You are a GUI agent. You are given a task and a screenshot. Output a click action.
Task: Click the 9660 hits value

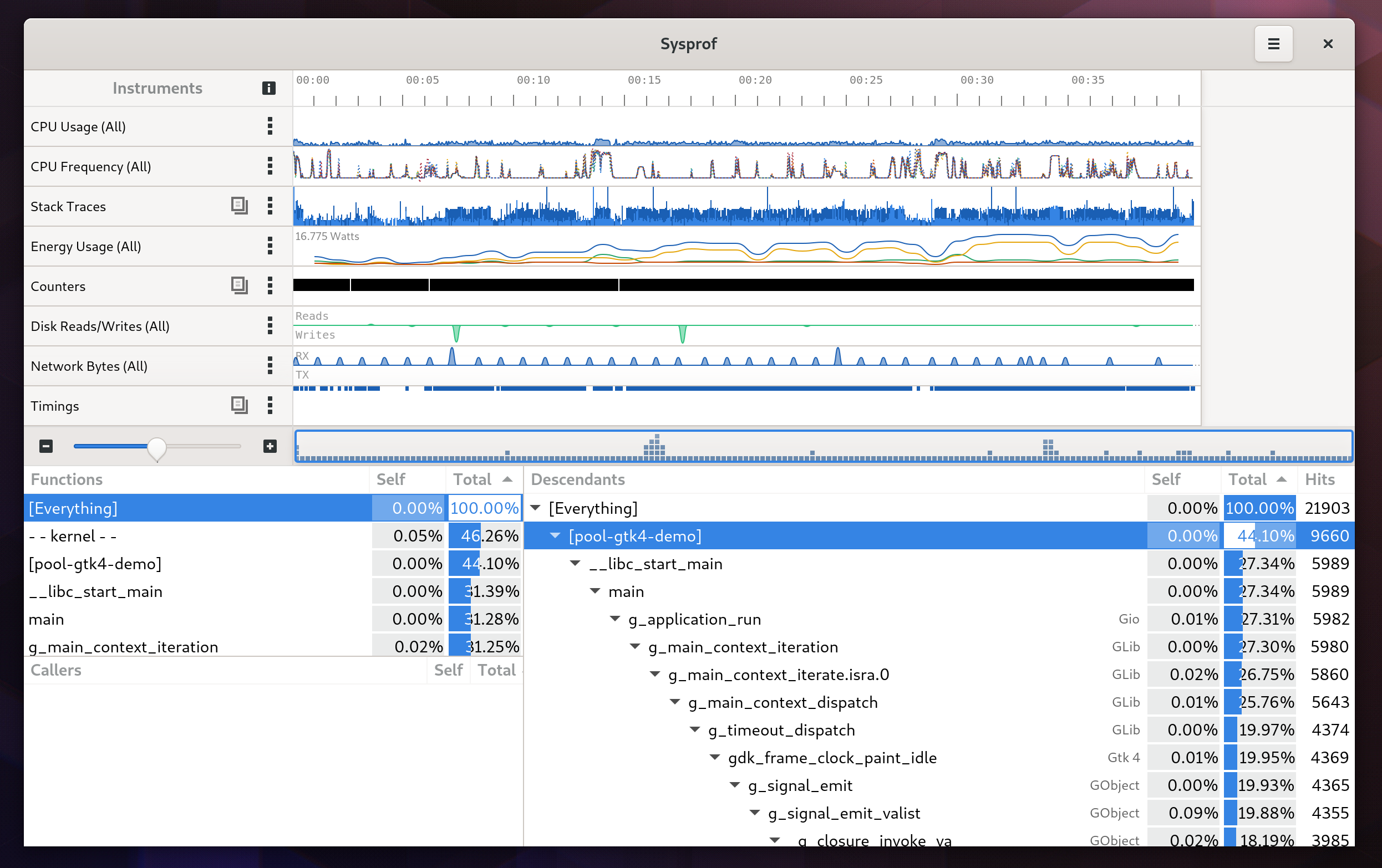click(x=1329, y=536)
